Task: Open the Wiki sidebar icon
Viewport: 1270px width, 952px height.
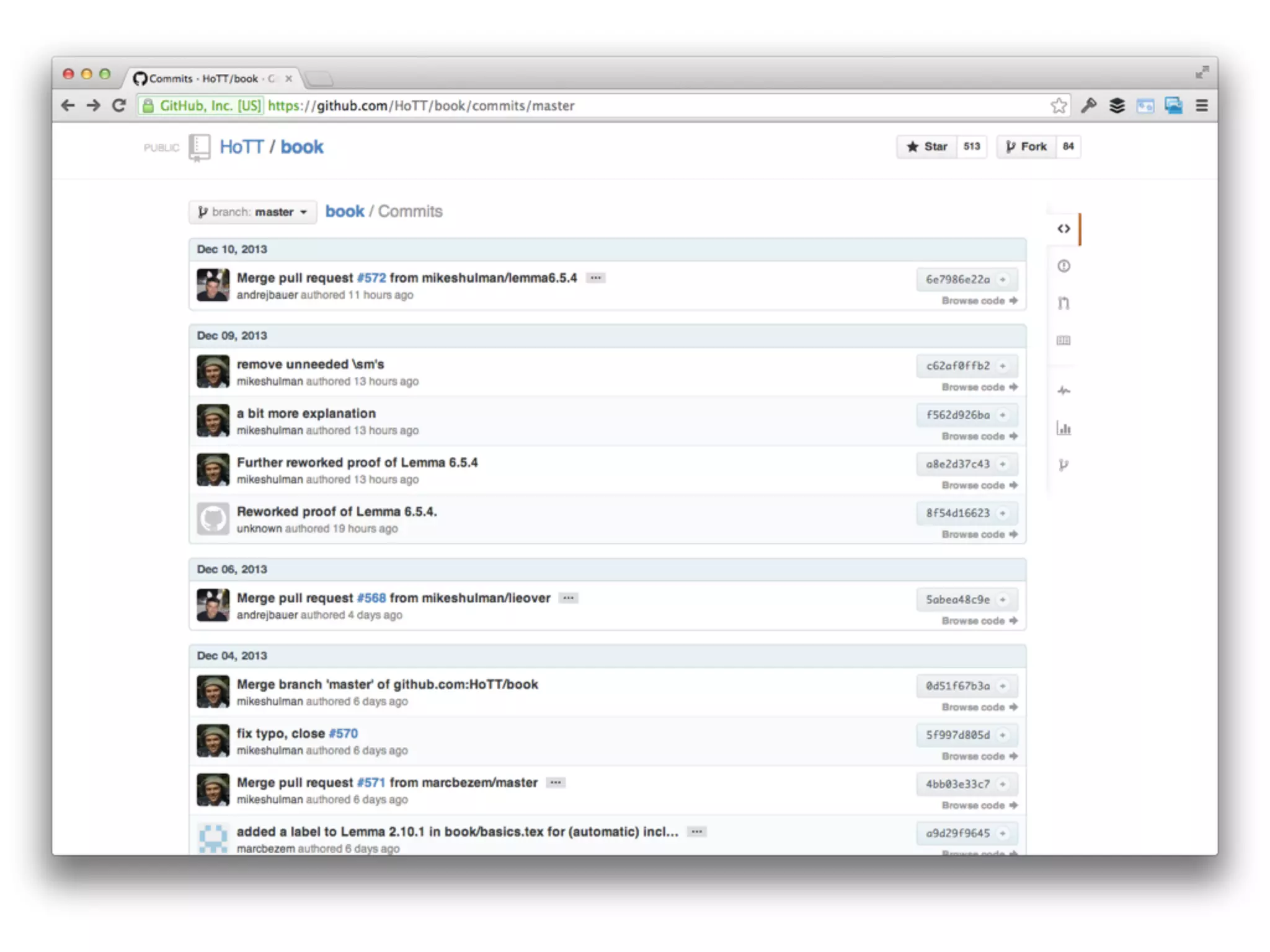Action: pyautogui.click(x=1064, y=340)
